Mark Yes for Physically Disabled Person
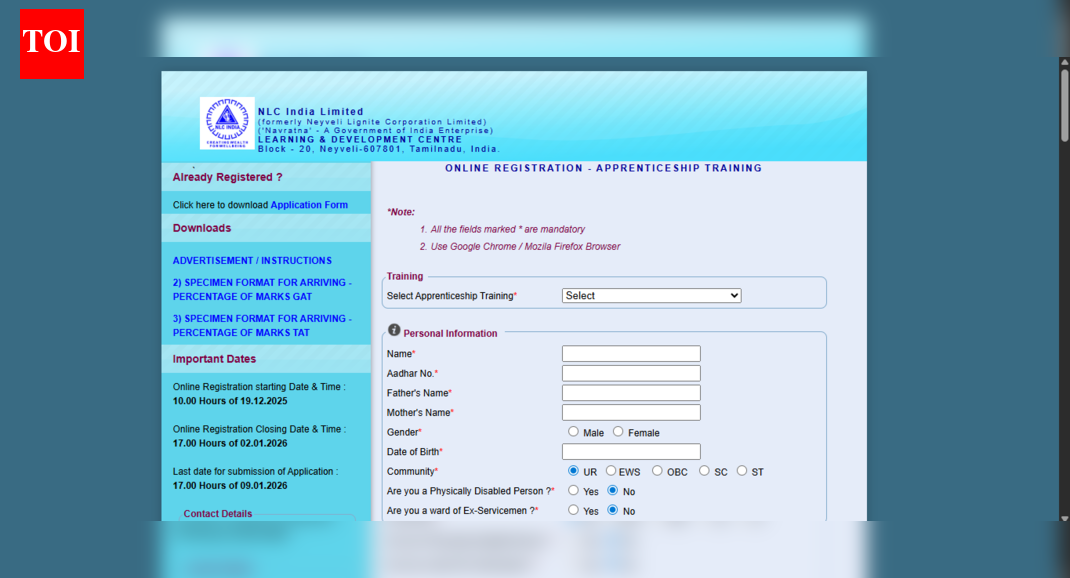The width and height of the screenshot is (1070, 578). 573,491
